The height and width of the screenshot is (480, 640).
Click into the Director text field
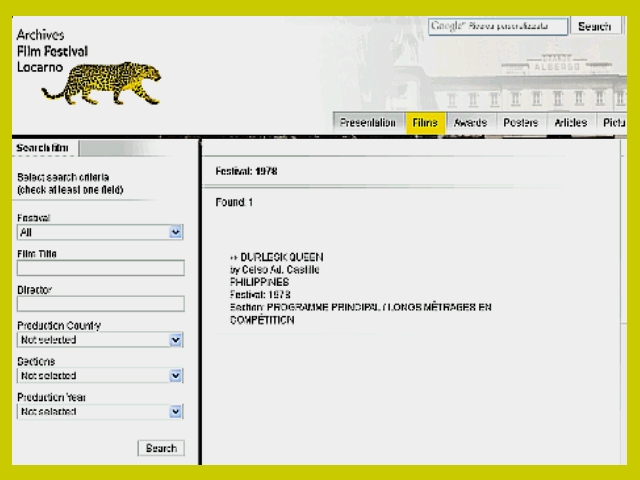tap(100, 304)
